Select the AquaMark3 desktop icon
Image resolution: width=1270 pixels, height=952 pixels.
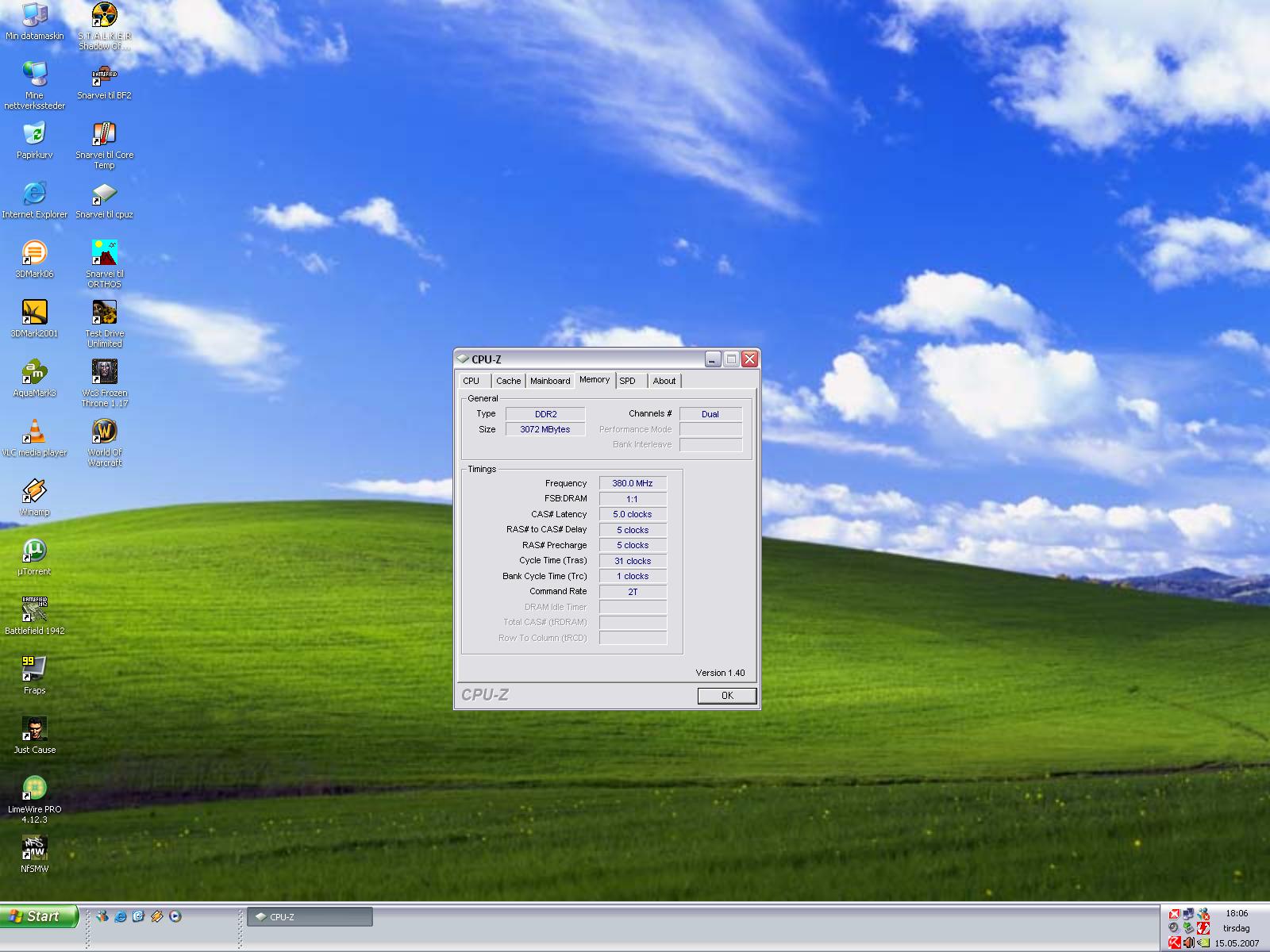34,378
